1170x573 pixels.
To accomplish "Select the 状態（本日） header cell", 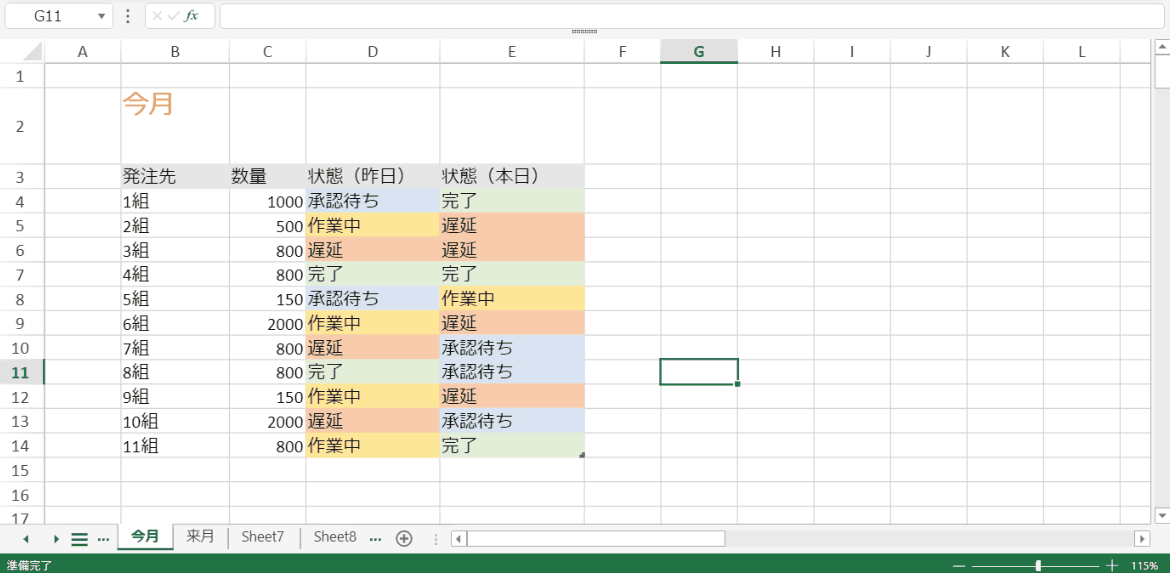I will 512,177.
